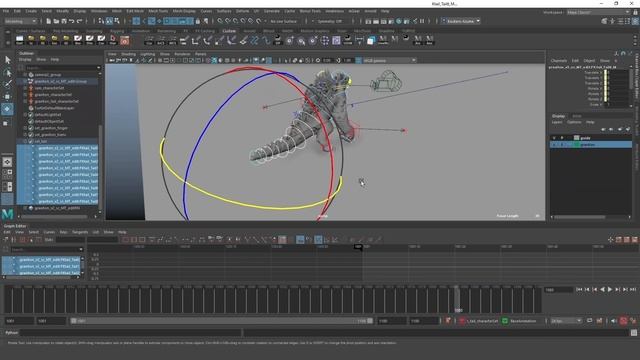Click the Save Scene icon
Screen dimensions: 640x360
[x=64, y=21]
